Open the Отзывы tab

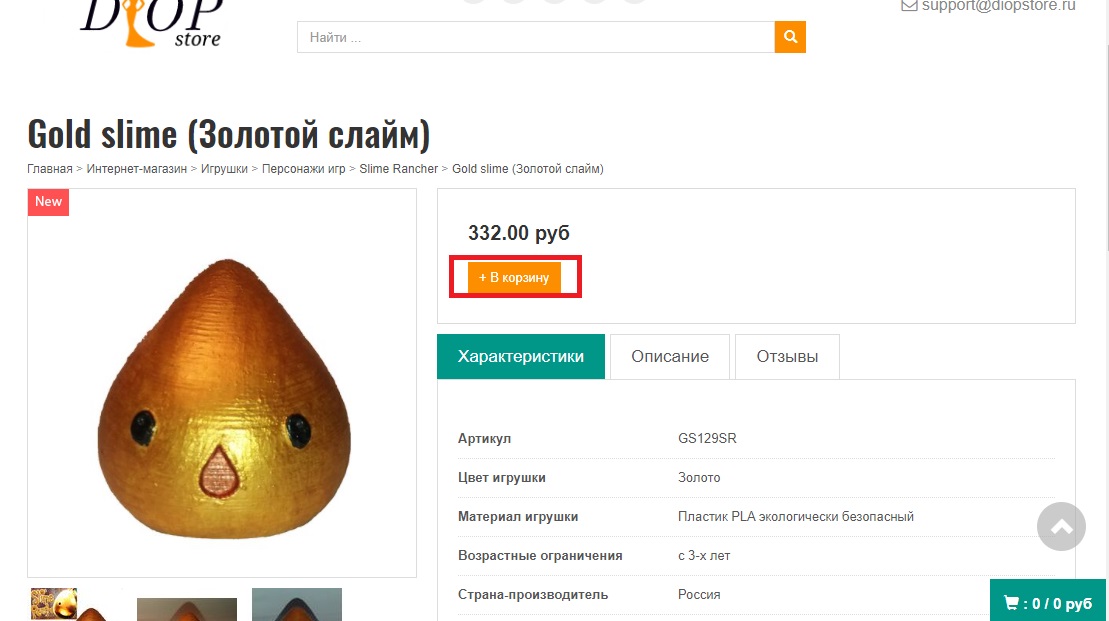[x=787, y=356]
